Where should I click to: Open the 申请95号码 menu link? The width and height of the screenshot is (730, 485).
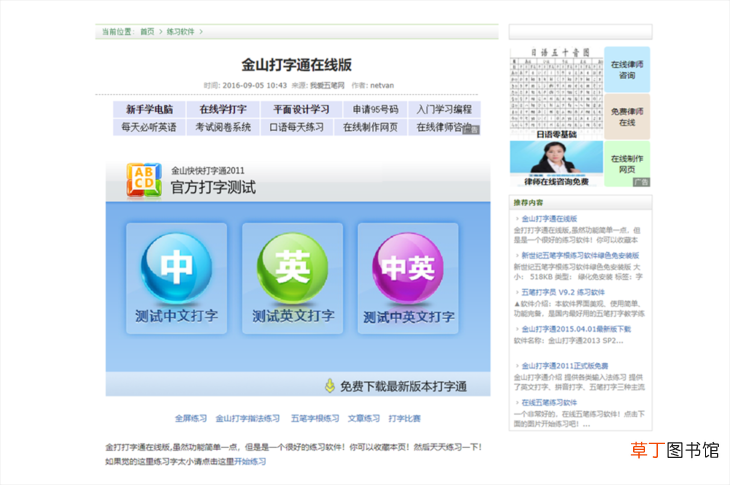click(x=375, y=109)
